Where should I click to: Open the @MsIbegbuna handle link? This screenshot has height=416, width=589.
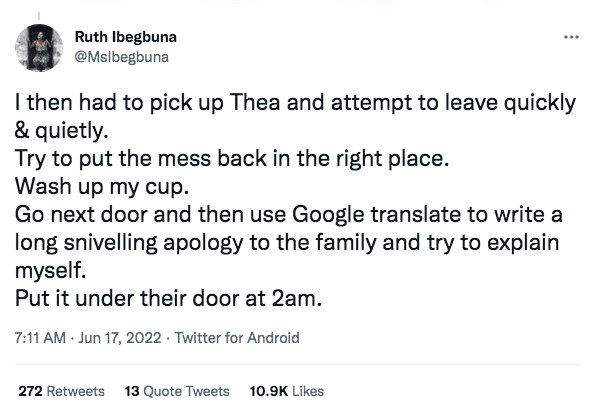pyautogui.click(x=122, y=57)
